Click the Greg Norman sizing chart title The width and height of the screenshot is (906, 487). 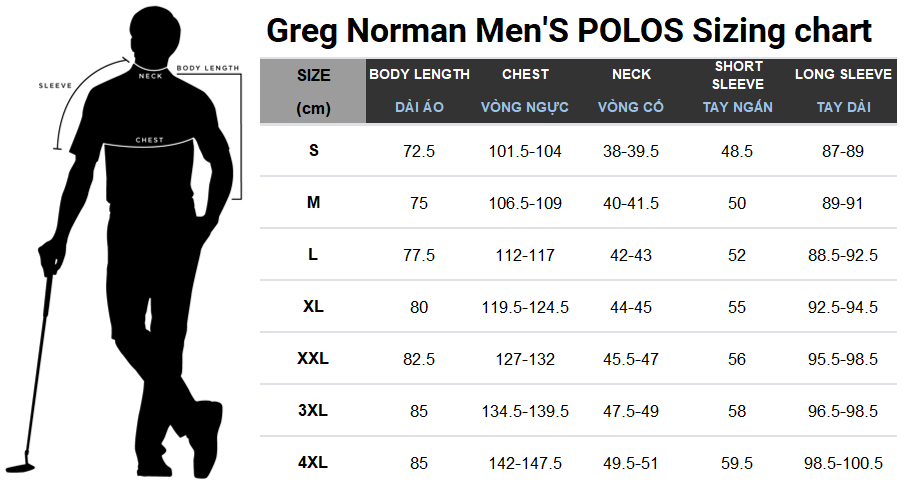(569, 31)
